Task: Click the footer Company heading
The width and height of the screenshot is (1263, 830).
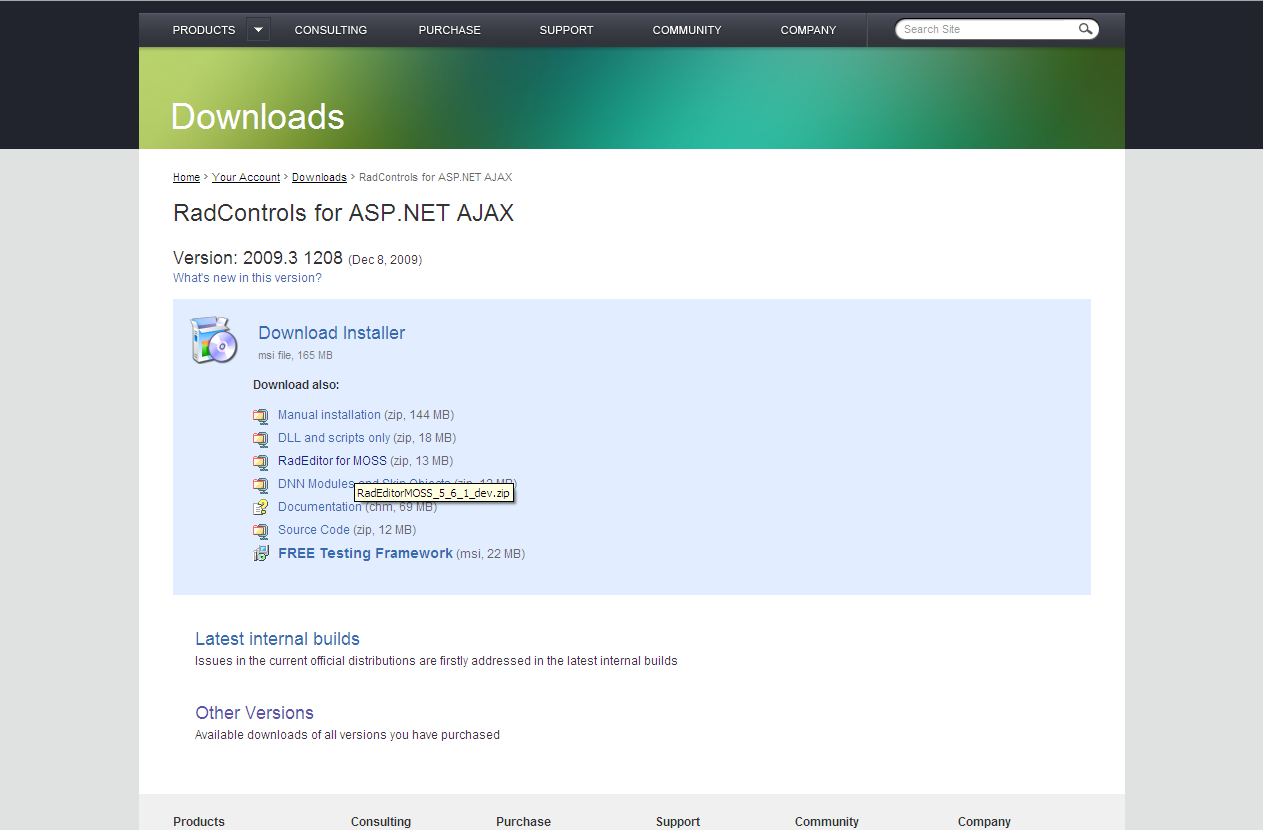Action: pos(984,822)
